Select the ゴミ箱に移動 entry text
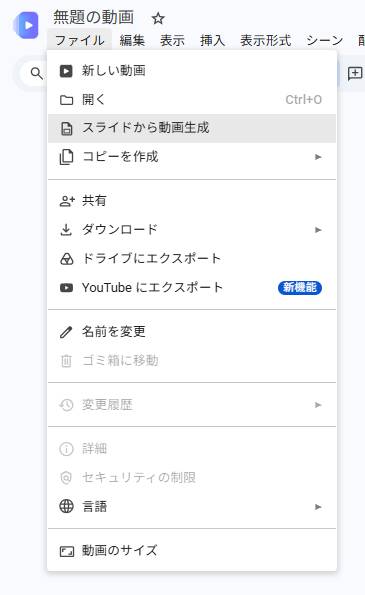The width and height of the screenshot is (365, 595). 120,360
